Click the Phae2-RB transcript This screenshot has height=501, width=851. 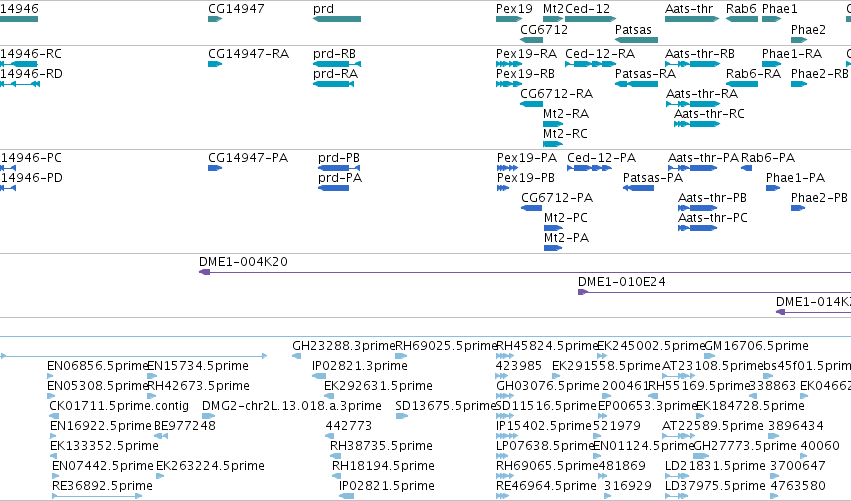point(799,84)
